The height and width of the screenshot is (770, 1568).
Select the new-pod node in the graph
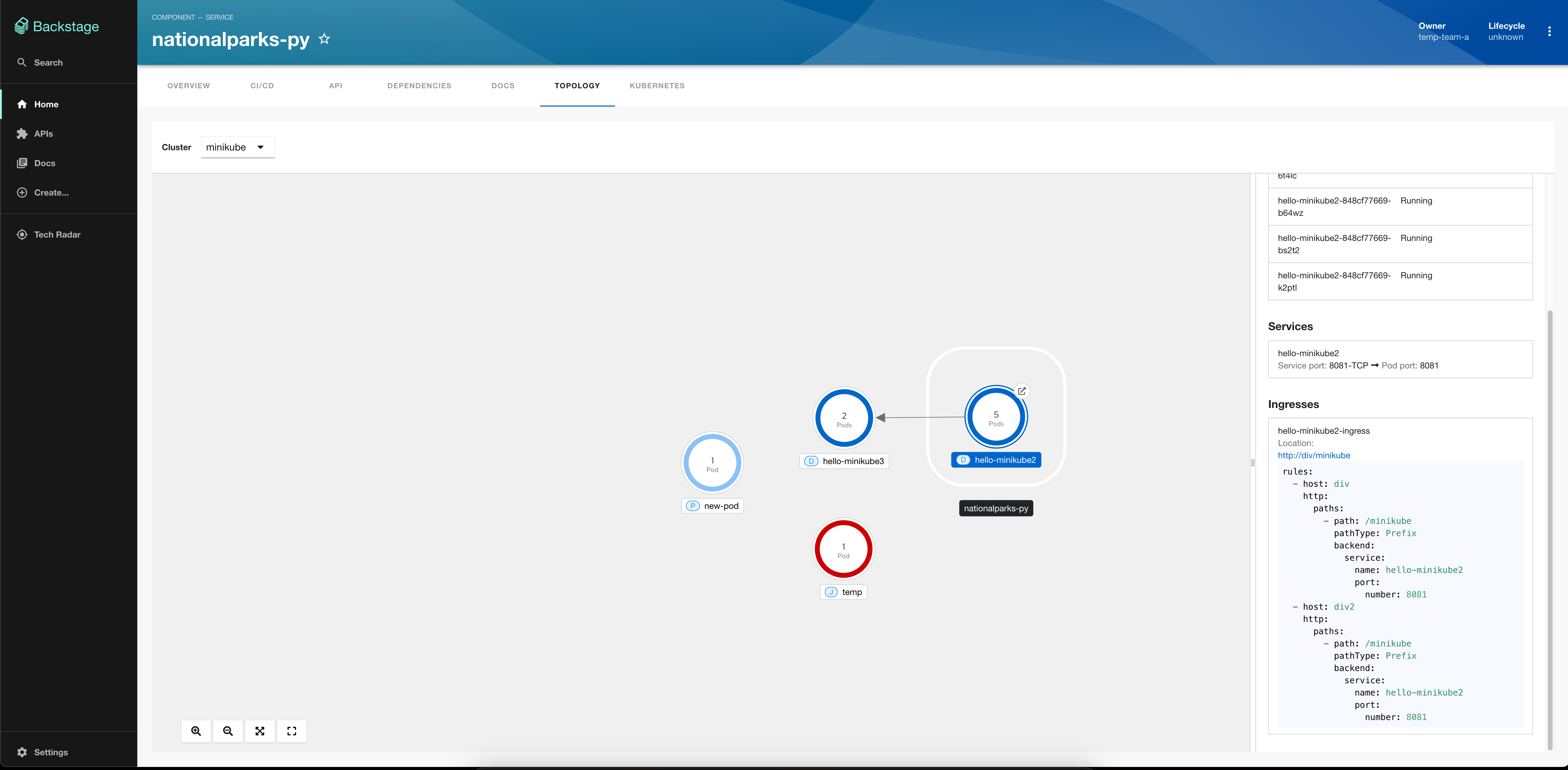pyautogui.click(x=712, y=463)
